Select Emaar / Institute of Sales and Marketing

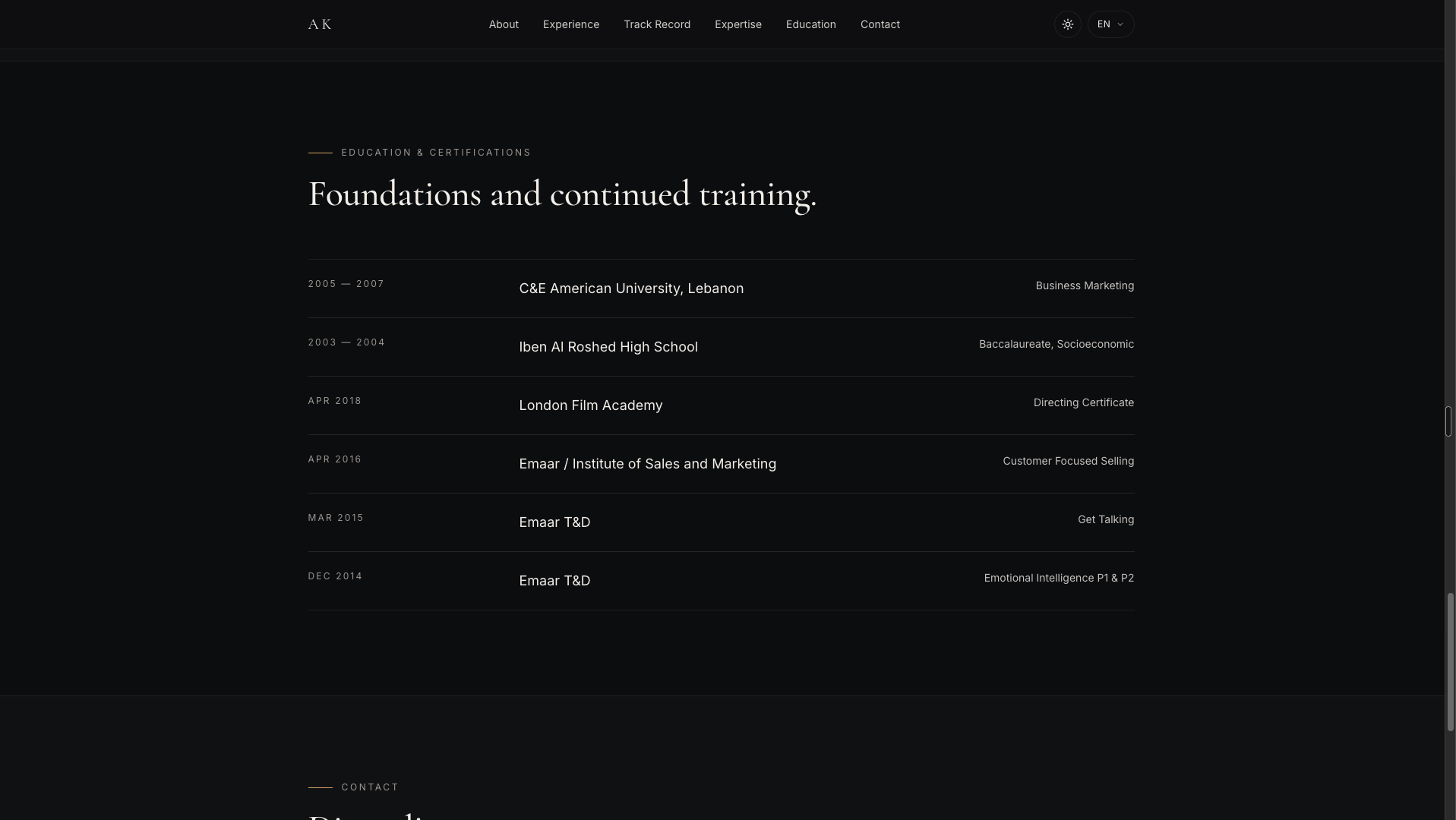coord(647,464)
